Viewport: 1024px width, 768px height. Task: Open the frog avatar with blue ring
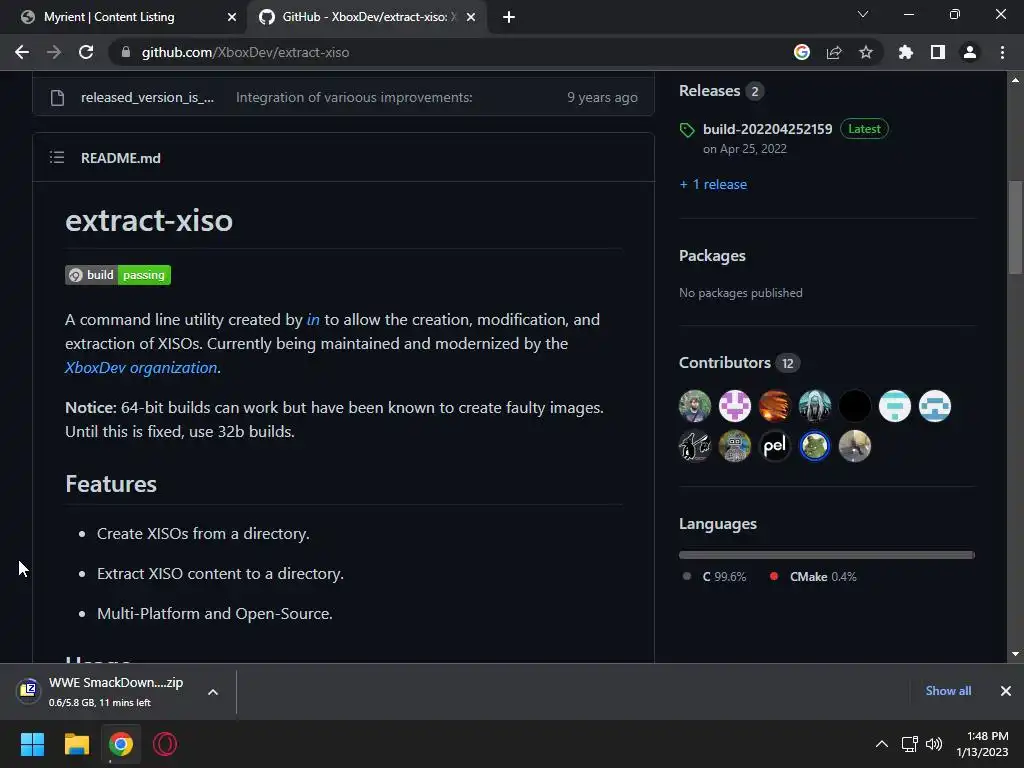(x=814, y=446)
